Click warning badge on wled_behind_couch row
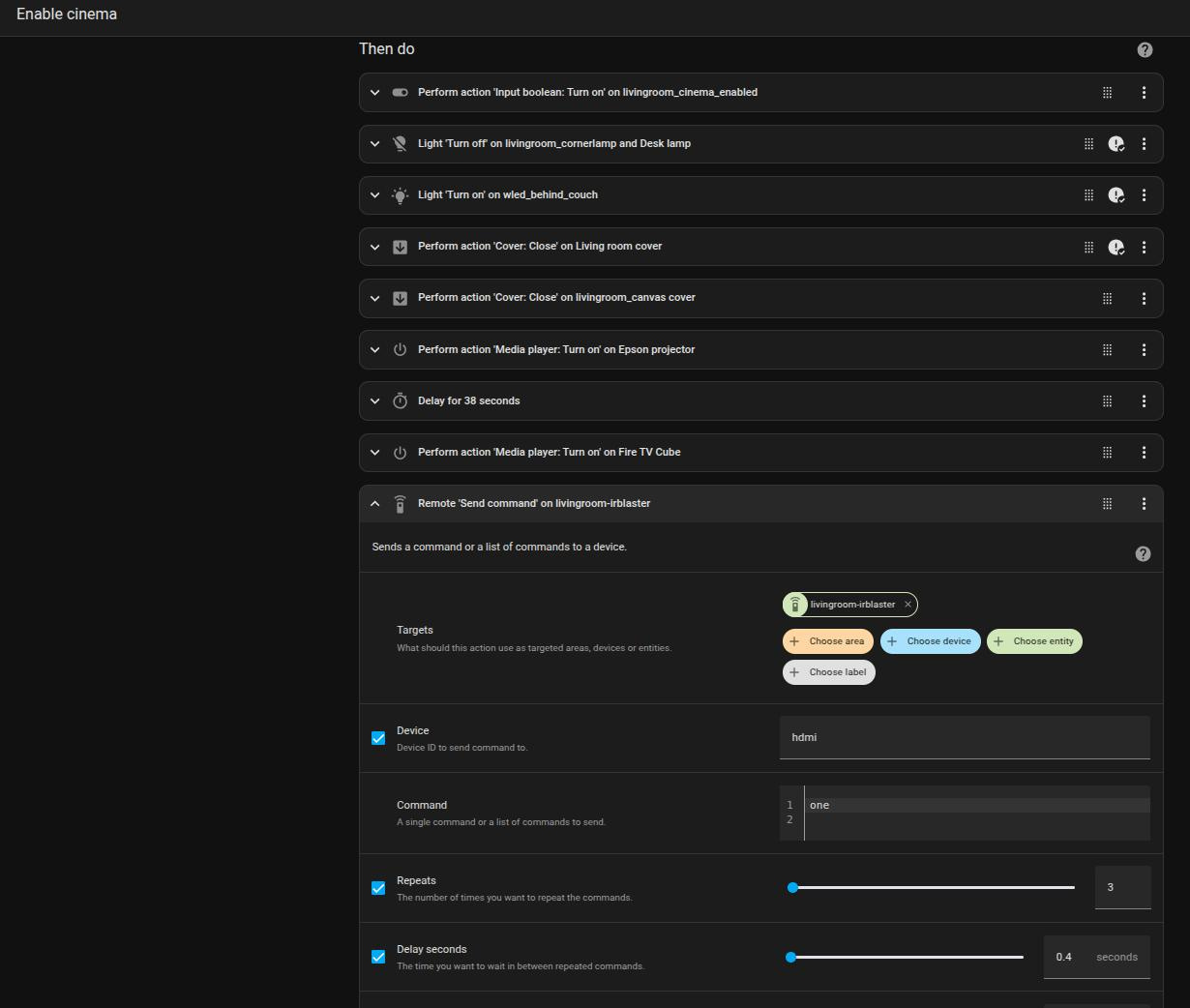Viewport: 1190px width, 1008px height. 1116,195
